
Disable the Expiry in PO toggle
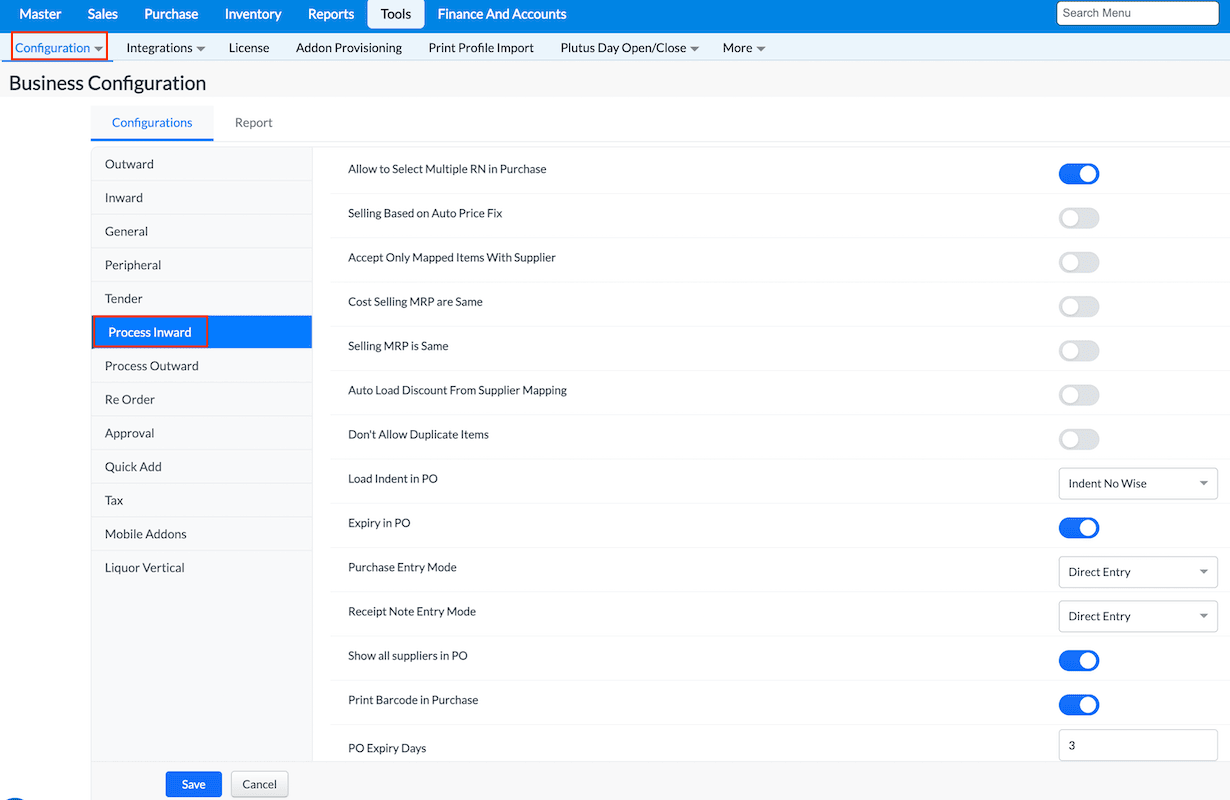coord(1079,527)
